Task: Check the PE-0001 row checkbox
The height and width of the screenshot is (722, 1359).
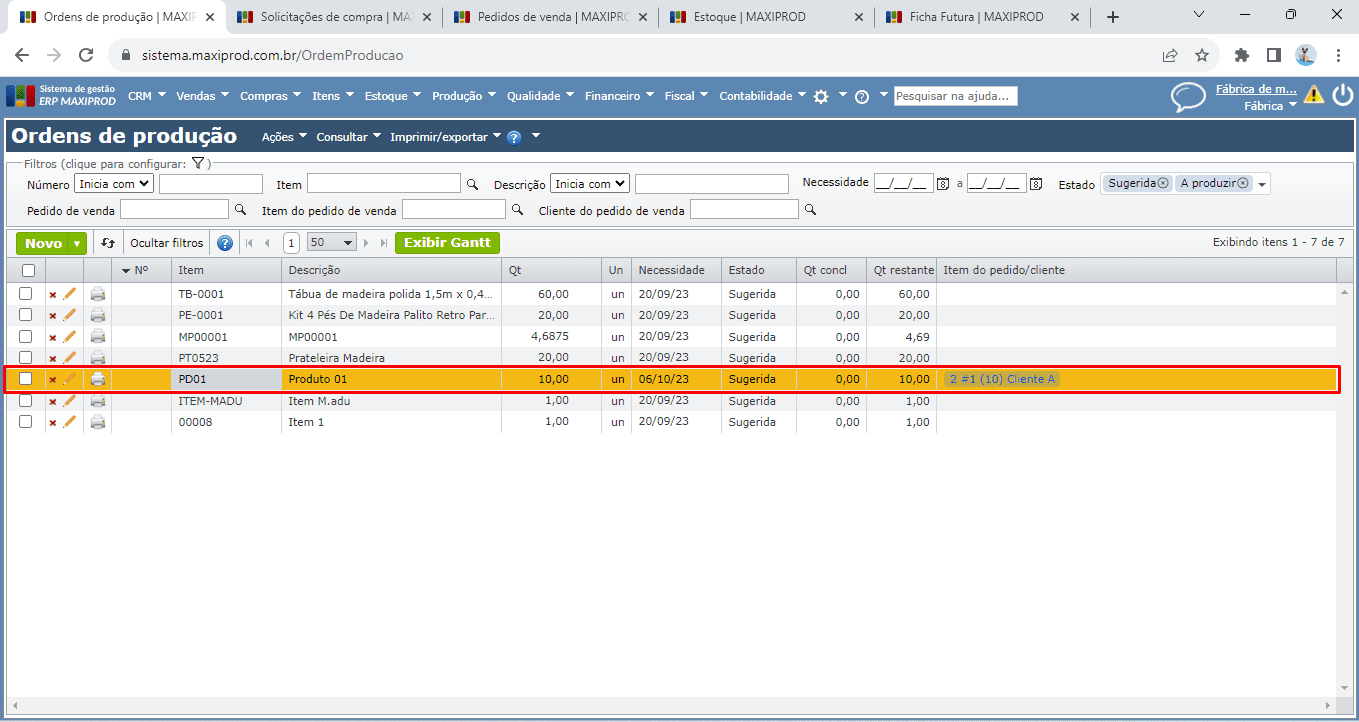Action: coord(26,315)
